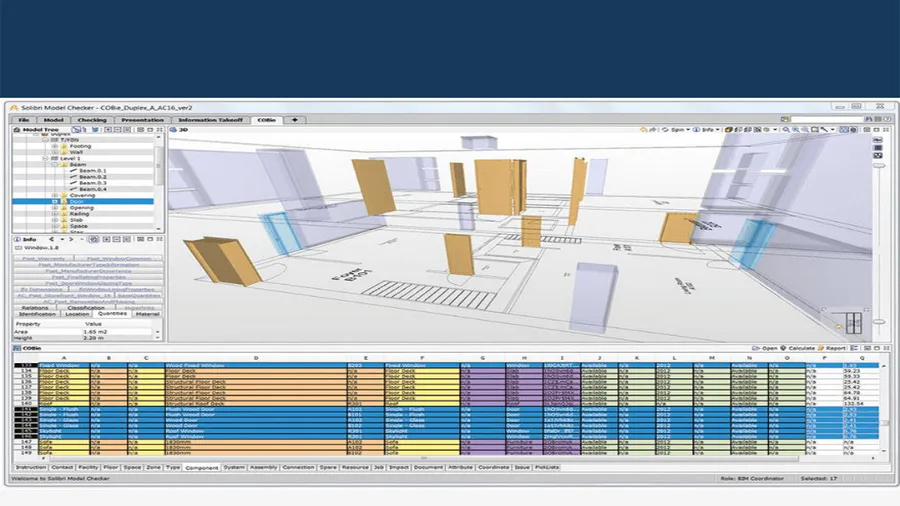Open the Quantities info tab
The width and height of the screenshot is (900, 506).
[x=112, y=314]
